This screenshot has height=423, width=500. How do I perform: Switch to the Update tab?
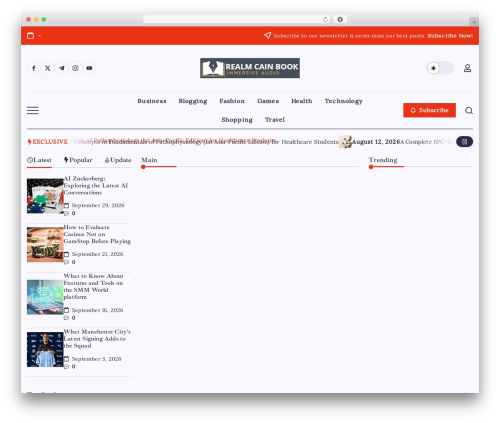pos(118,160)
